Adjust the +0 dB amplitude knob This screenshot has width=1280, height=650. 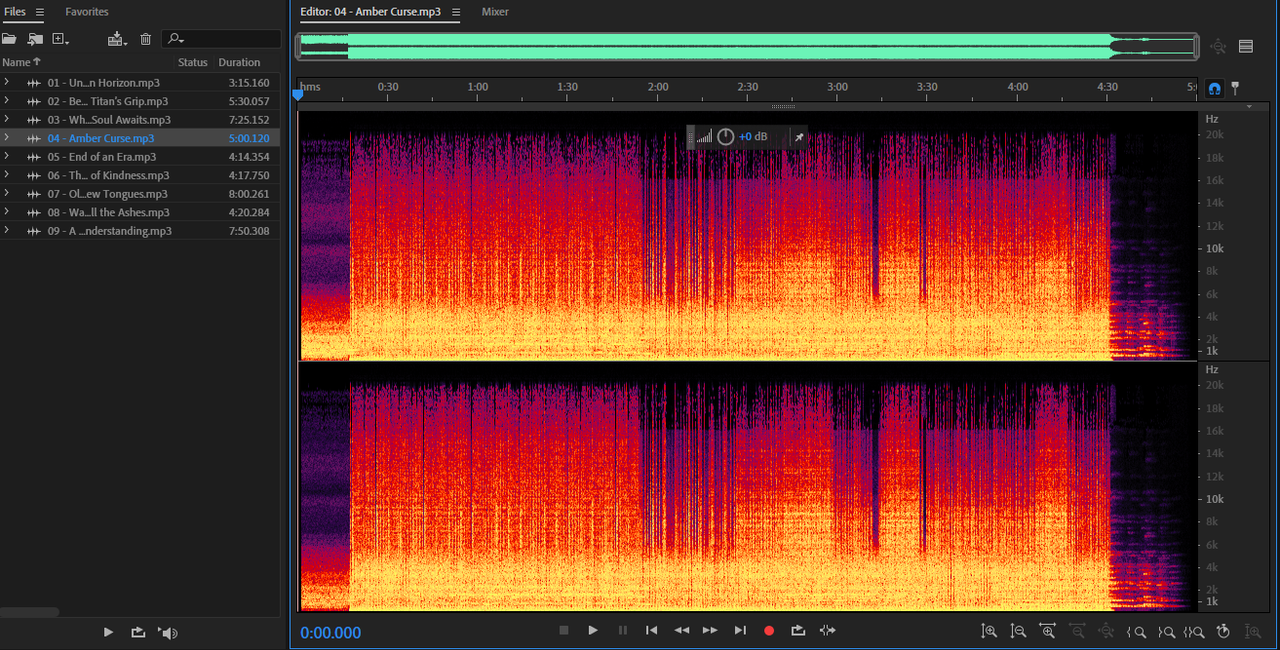pyautogui.click(x=726, y=137)
